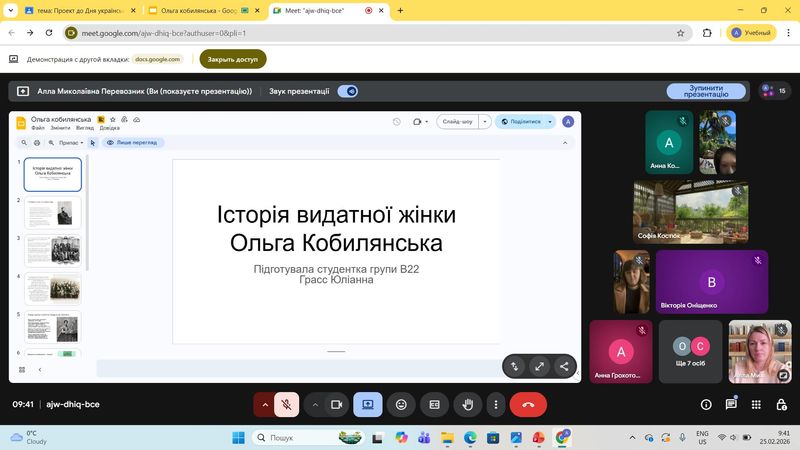Select slide 2 thumbnail in filmstrip

tap(53, 212)
